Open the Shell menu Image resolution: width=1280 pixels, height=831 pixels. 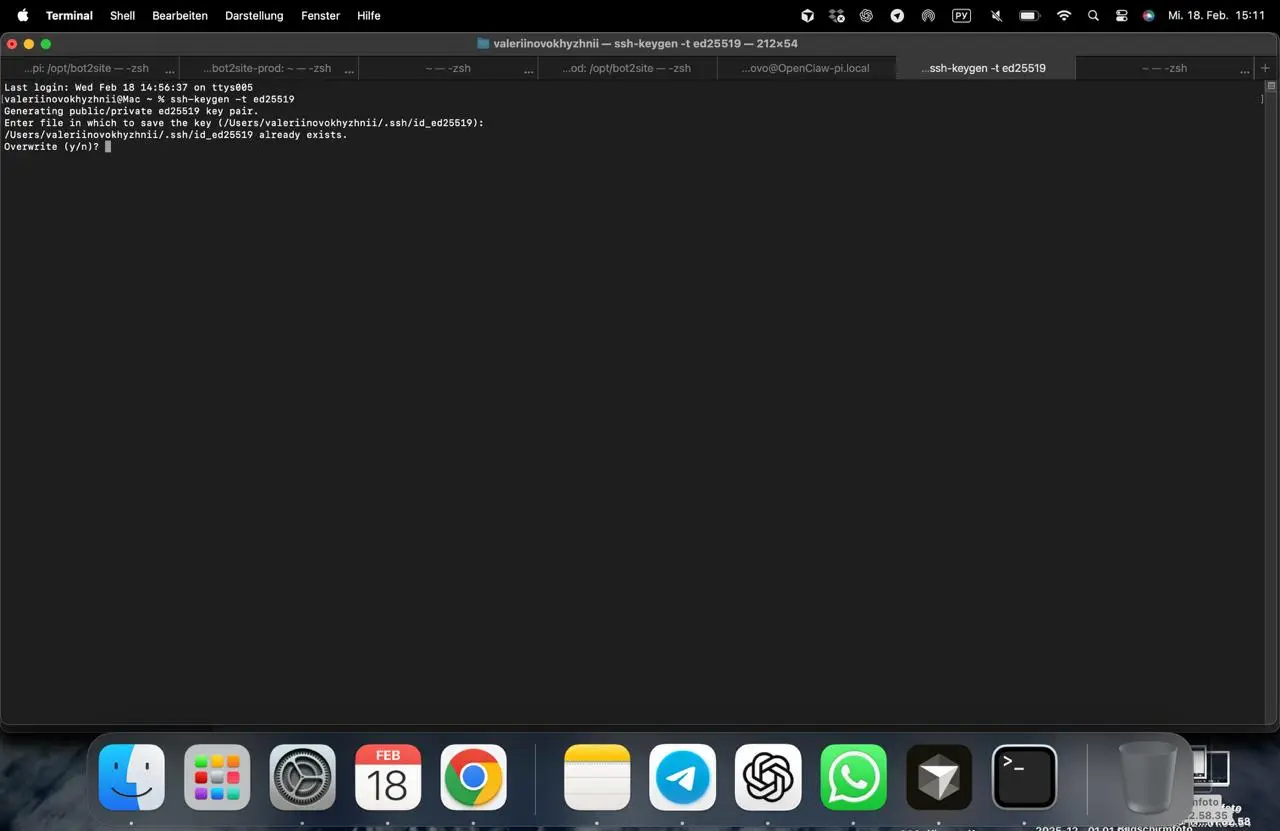coord(122,16)
